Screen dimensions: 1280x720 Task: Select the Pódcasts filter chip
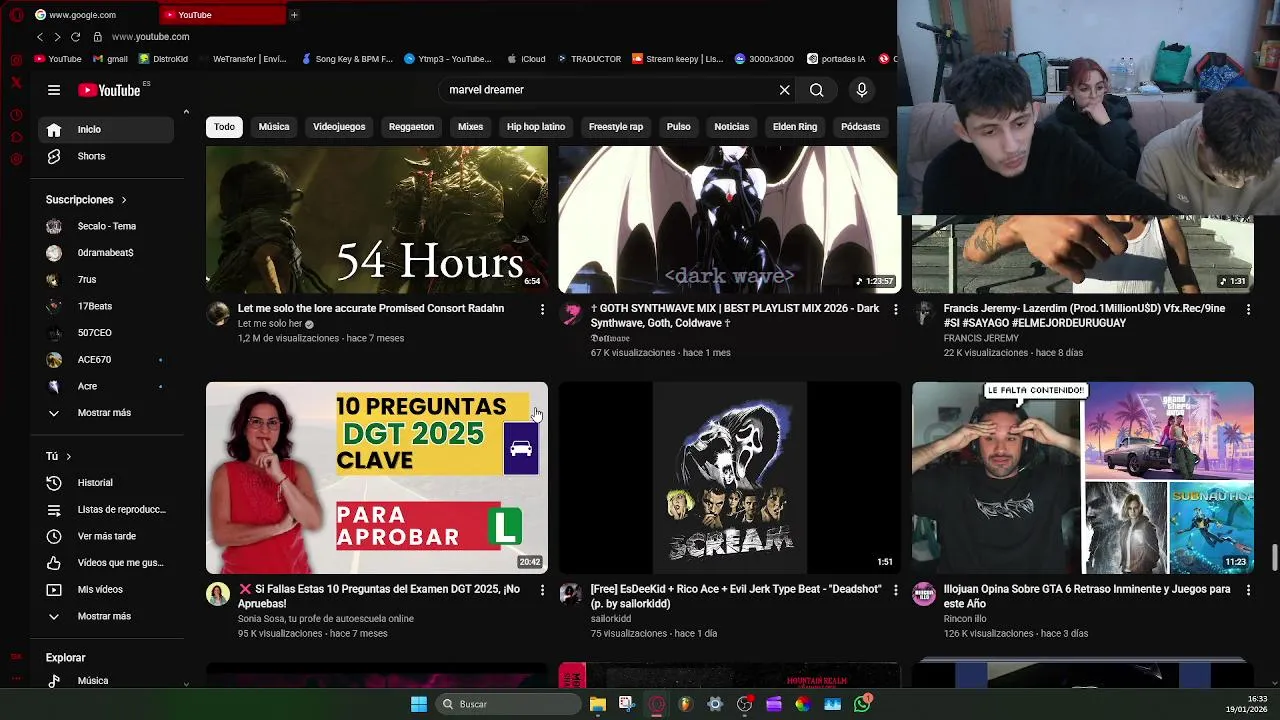[860, 127]
